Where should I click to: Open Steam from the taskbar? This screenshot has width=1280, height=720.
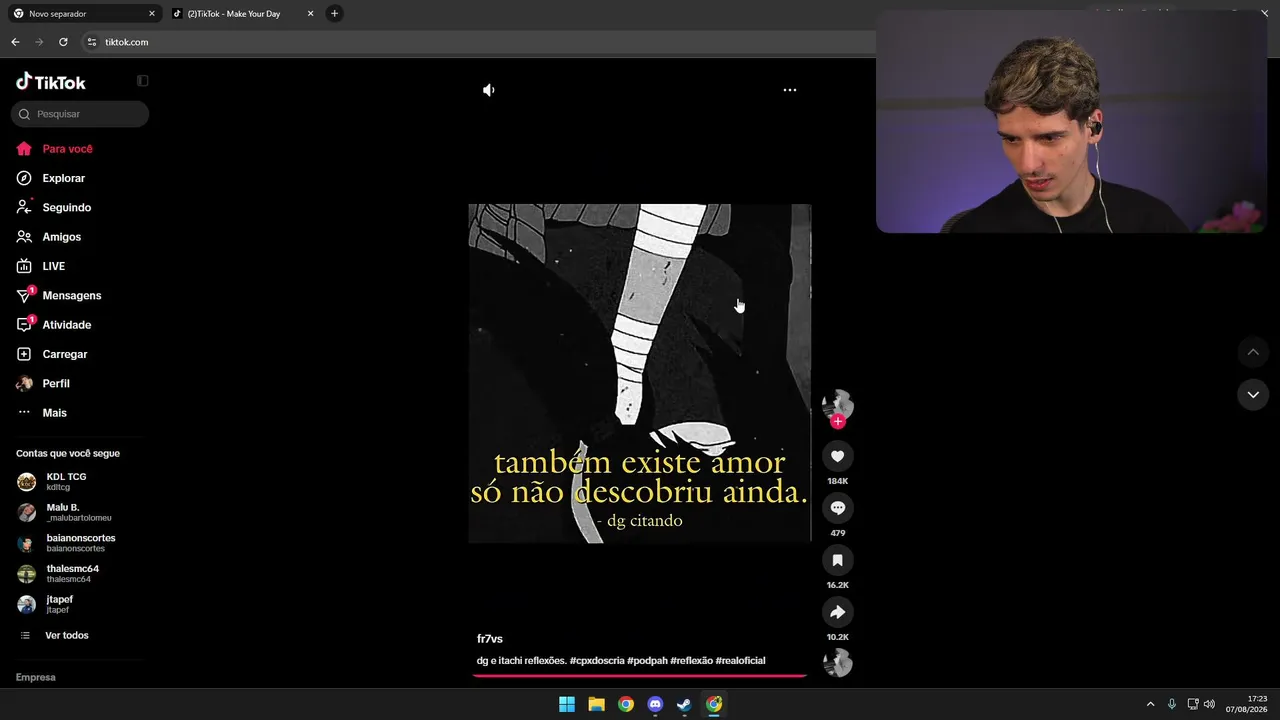pos(684,704)
